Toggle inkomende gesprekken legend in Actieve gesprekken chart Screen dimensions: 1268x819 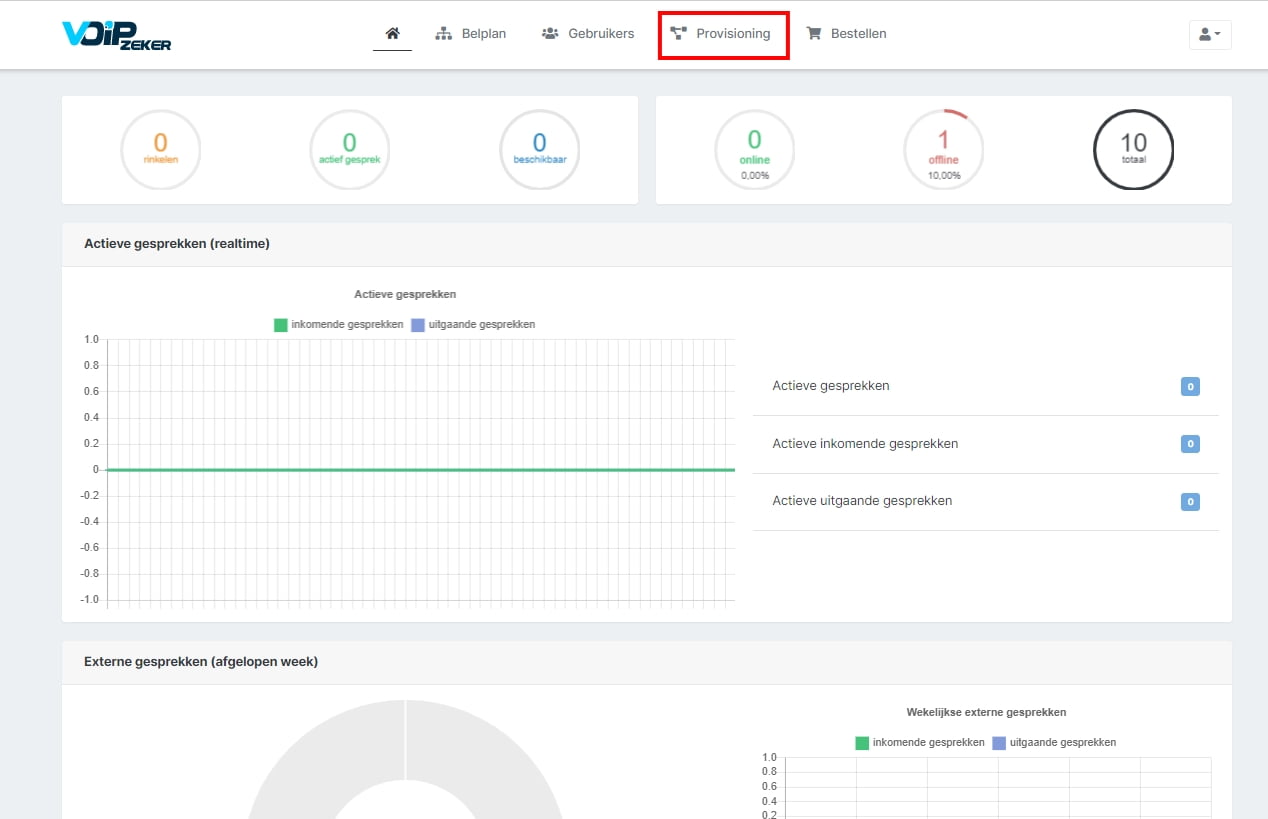coord(339,325)
